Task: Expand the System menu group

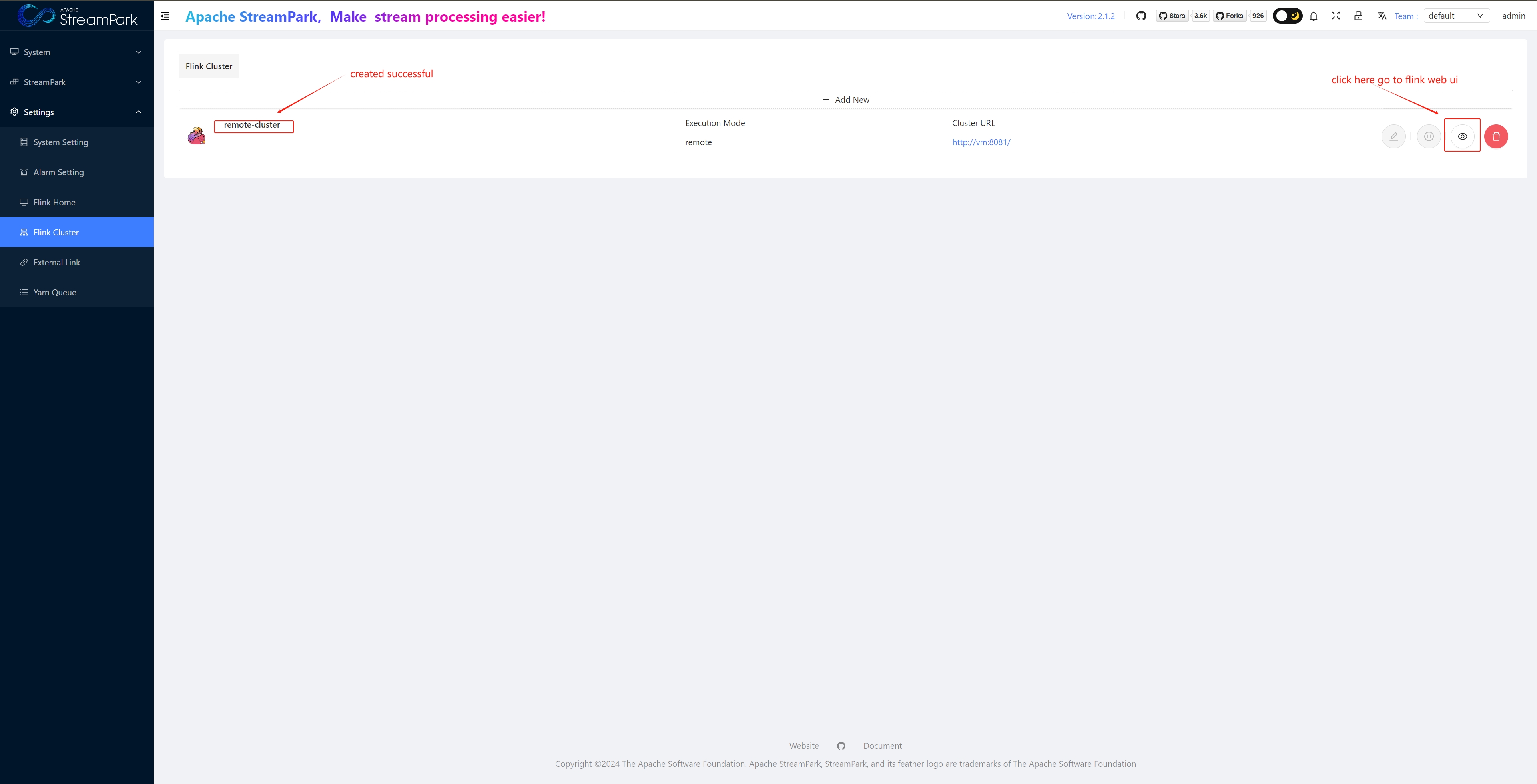Action: (76, 52)
